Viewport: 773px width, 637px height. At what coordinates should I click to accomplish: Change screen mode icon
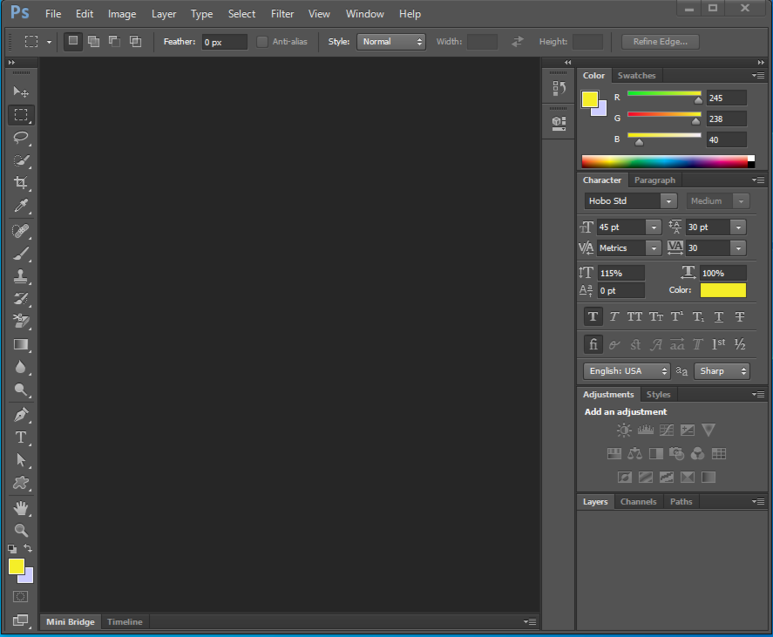click(x=20, y=620)
